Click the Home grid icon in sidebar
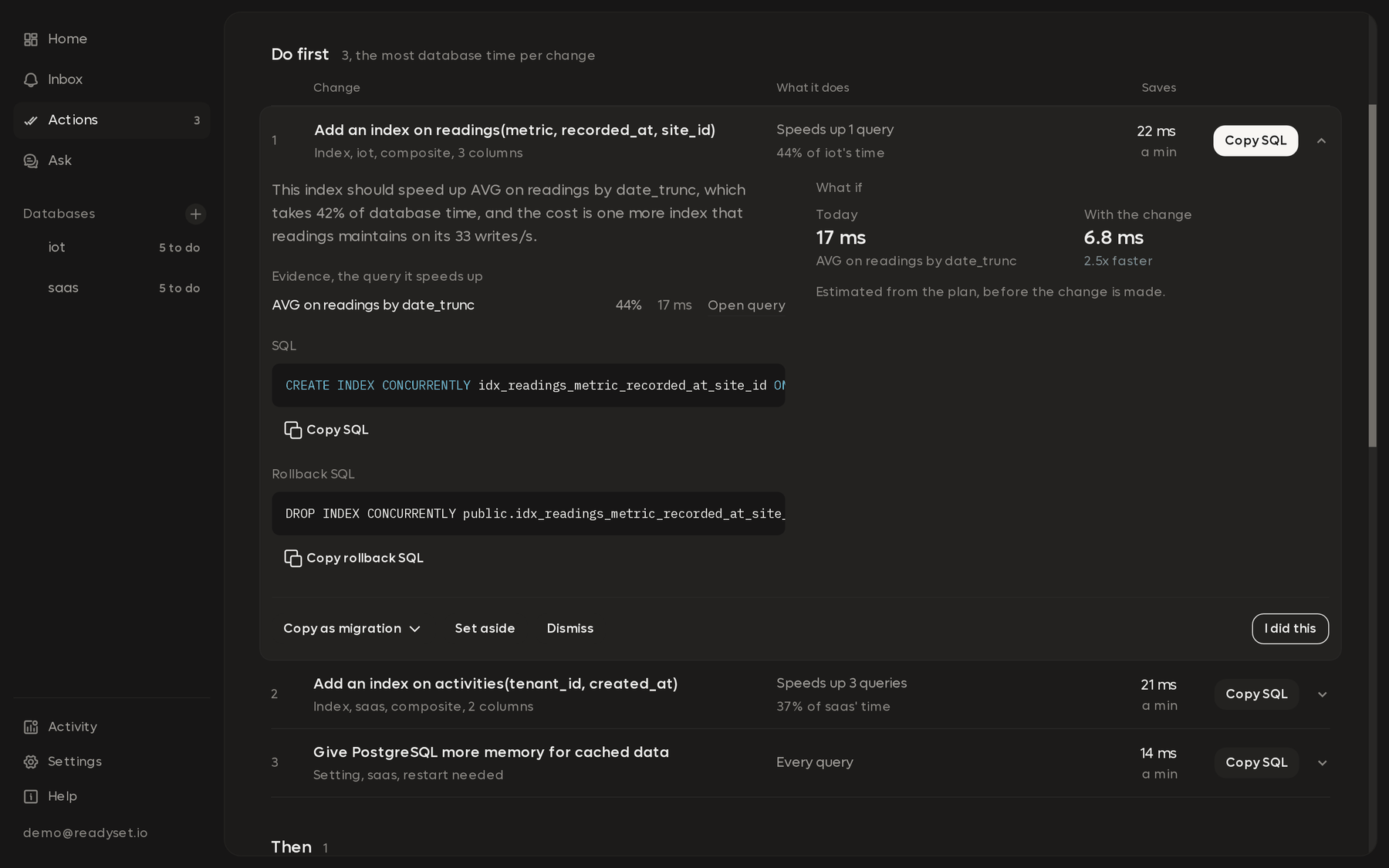This screenshot has height=868, width=1389. point(31,39)
